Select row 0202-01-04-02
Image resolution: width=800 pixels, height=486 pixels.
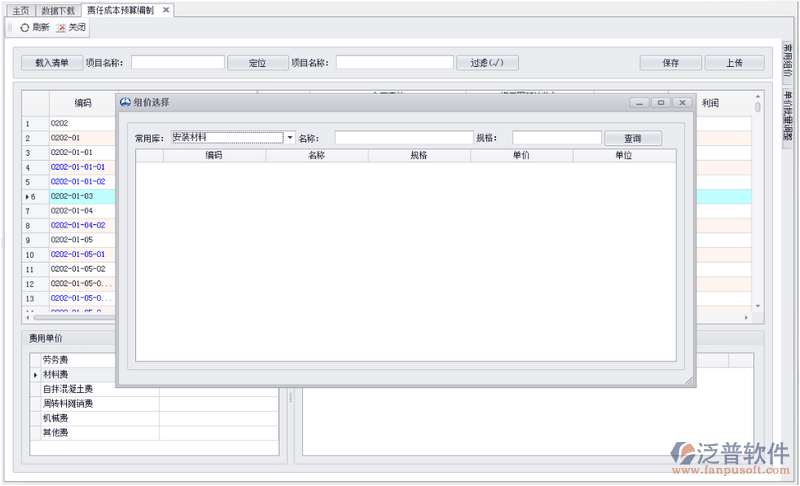click(83, 225)
